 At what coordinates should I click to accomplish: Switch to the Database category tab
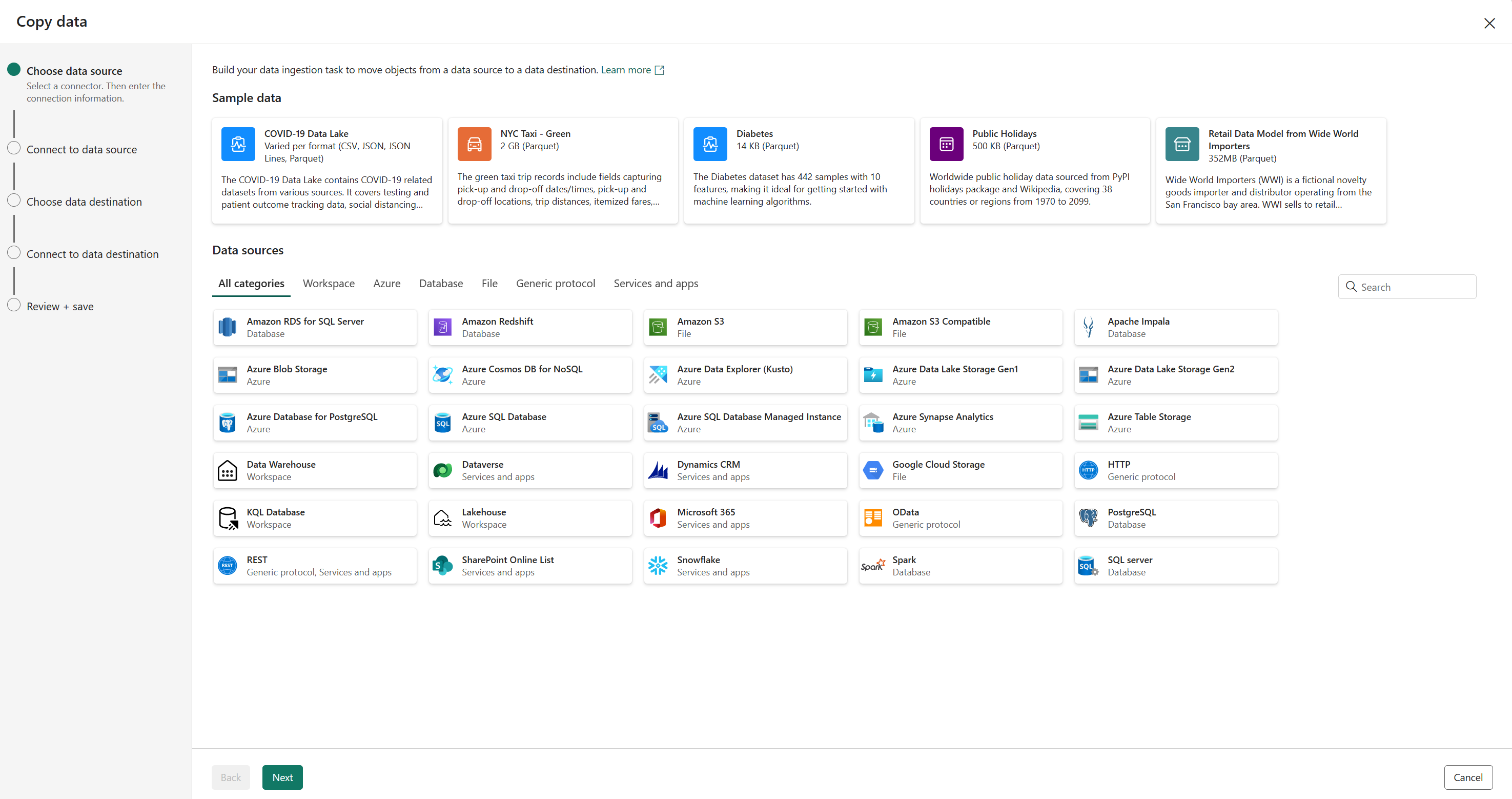pos(440,283)
